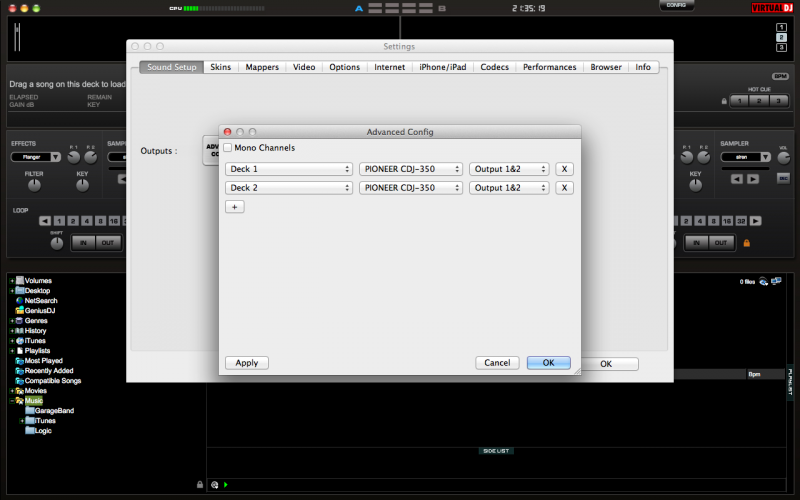The width and height of the screenshot is (800, 500).
Task: Open the Performances tab
Action: pos(549,67)
